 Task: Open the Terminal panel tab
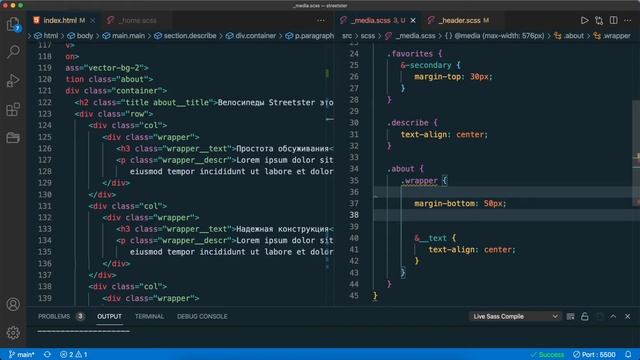(149, 317)
